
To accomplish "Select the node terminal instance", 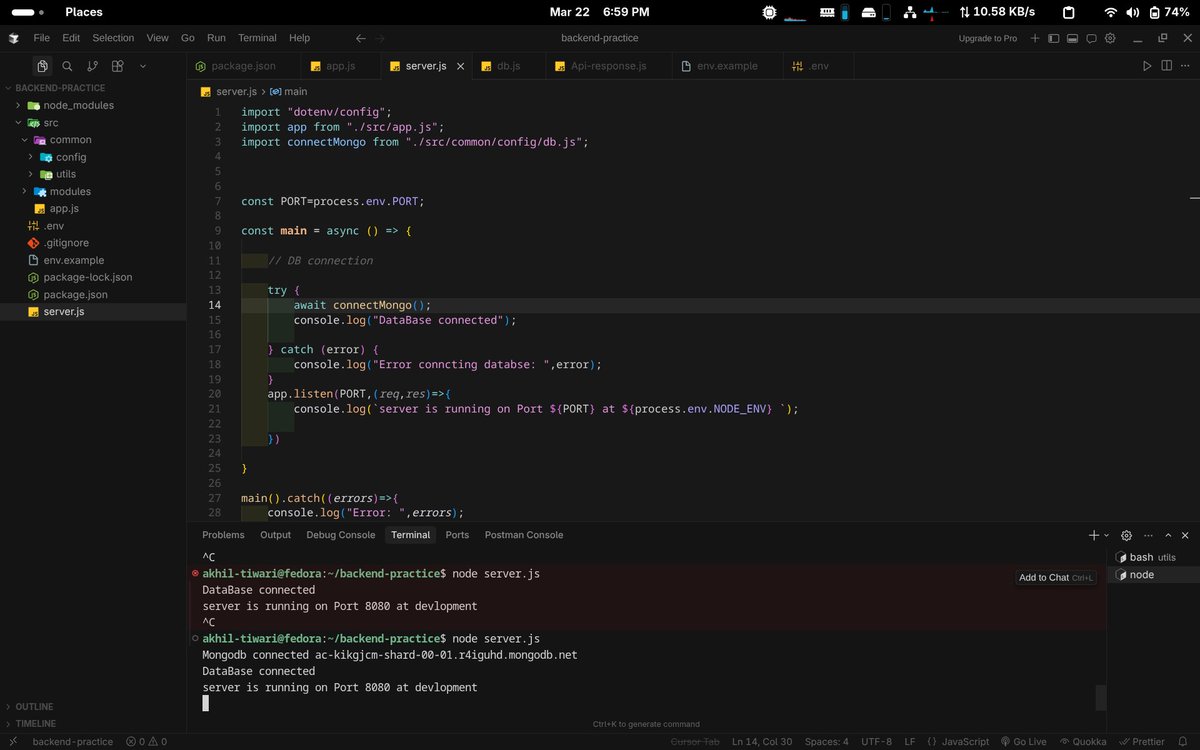I will (x=1154, y=575).
